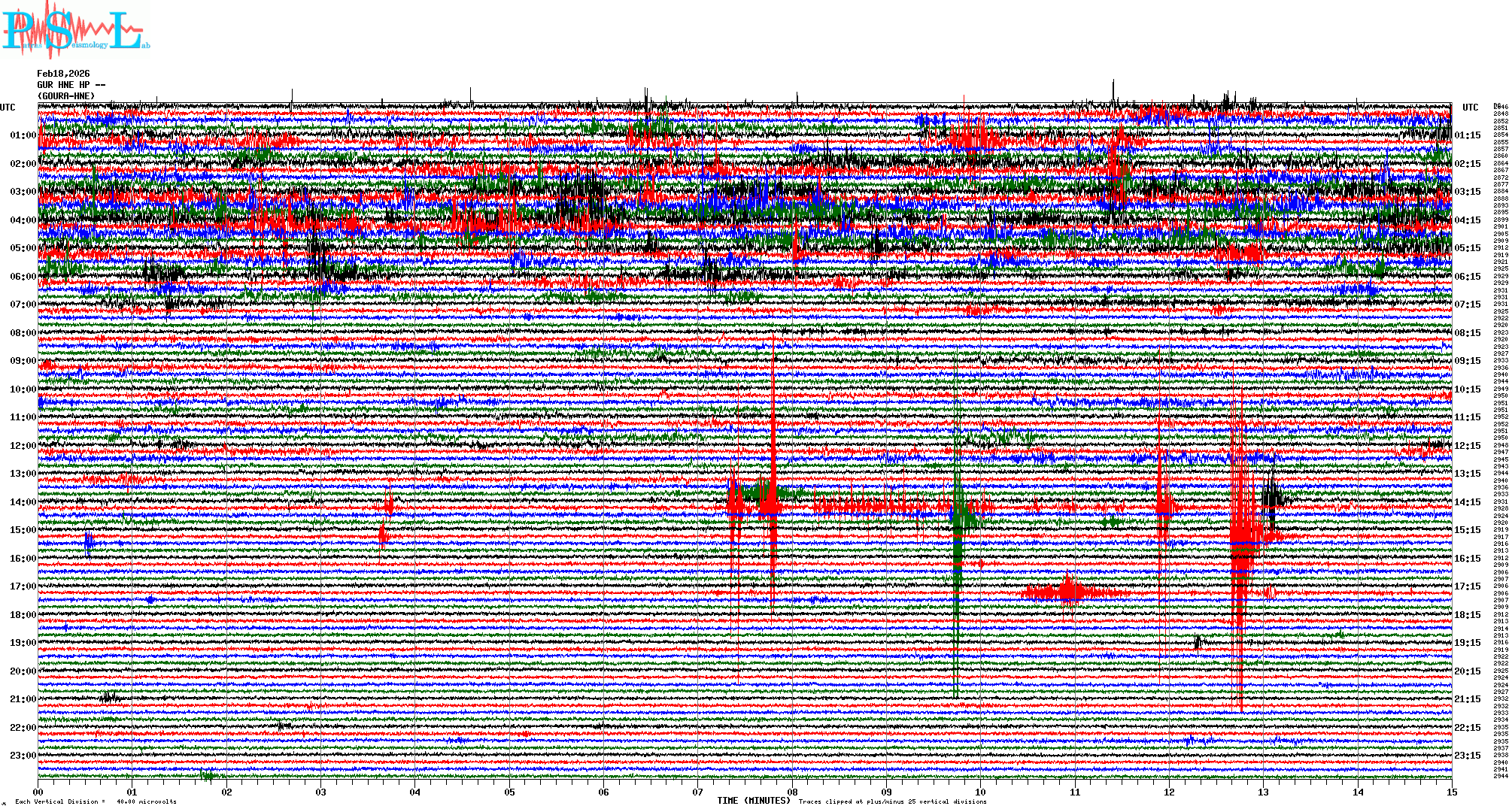Click the right UTC axis label

coord(1470,108)
